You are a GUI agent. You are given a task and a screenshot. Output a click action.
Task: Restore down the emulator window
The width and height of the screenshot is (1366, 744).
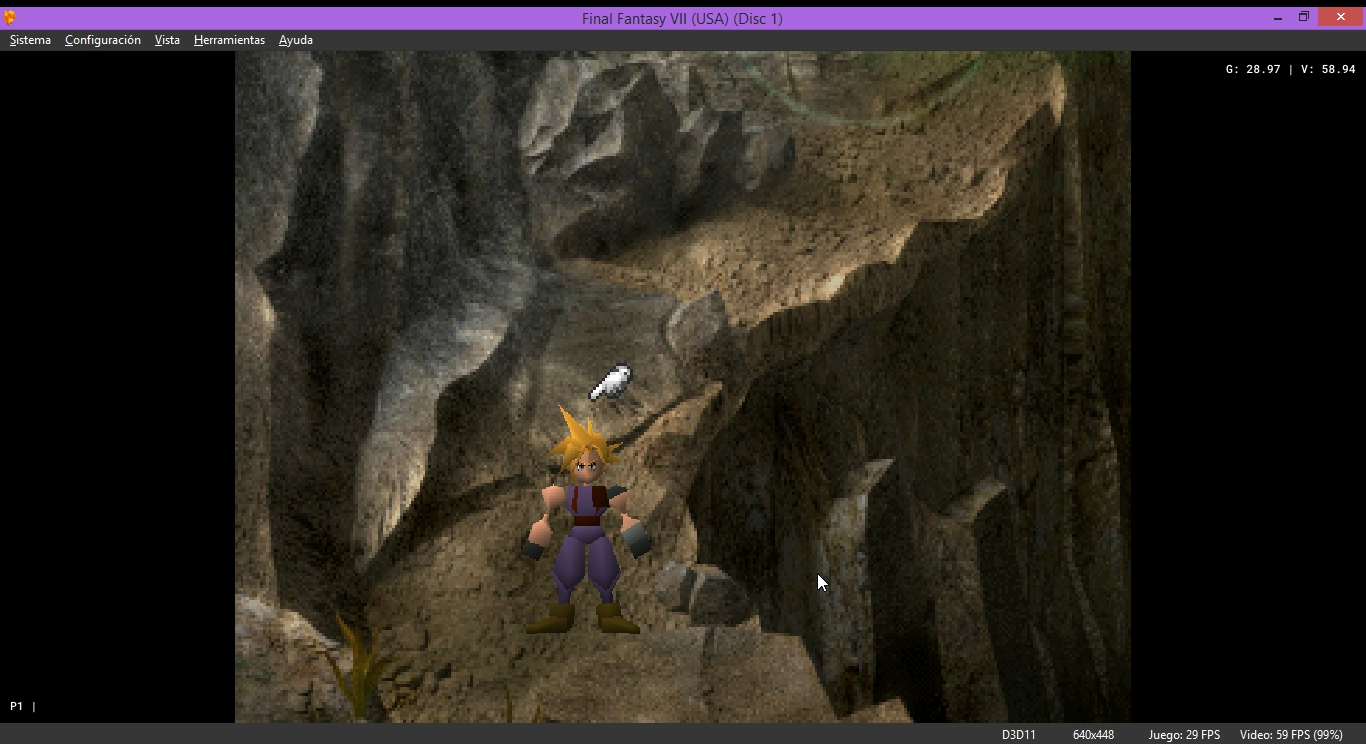[x=1304, y=17]
